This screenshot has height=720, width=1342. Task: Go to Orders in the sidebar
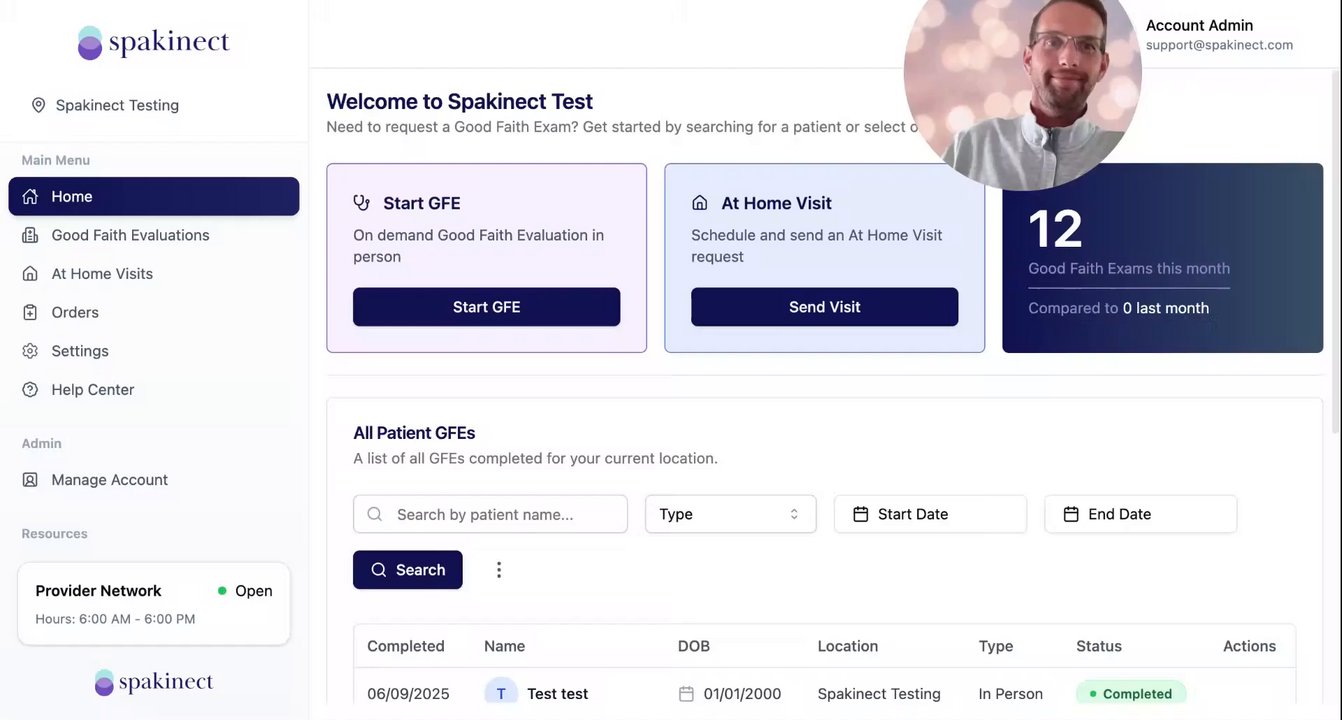point(75,312)
